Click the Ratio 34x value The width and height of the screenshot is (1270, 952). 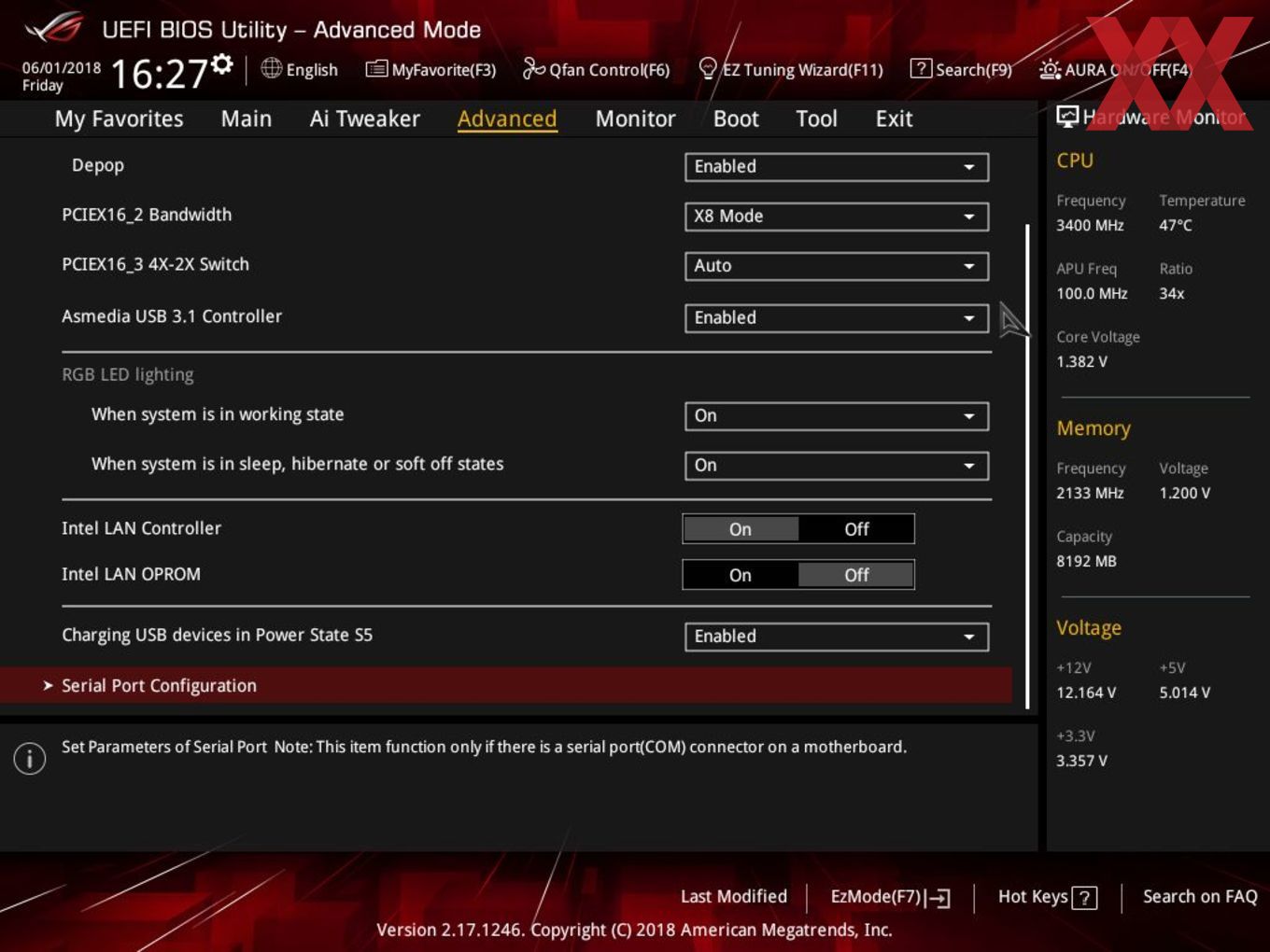[x=1172, y=293]
